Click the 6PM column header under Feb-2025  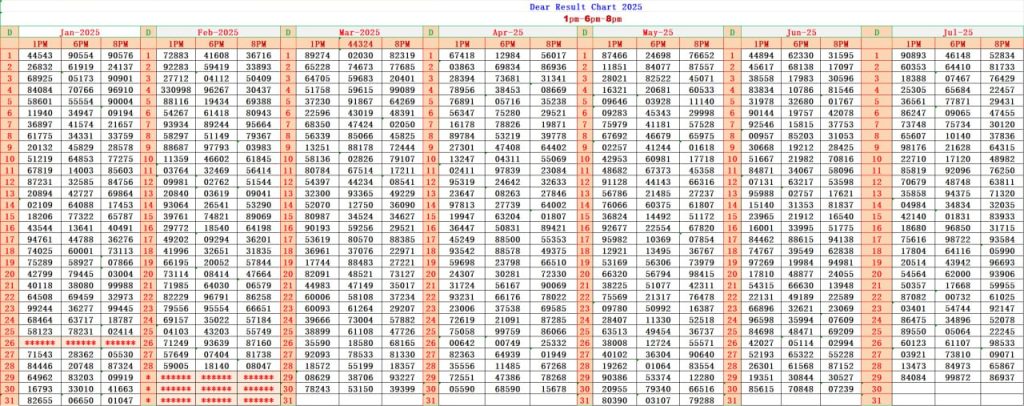coord(216,43)
